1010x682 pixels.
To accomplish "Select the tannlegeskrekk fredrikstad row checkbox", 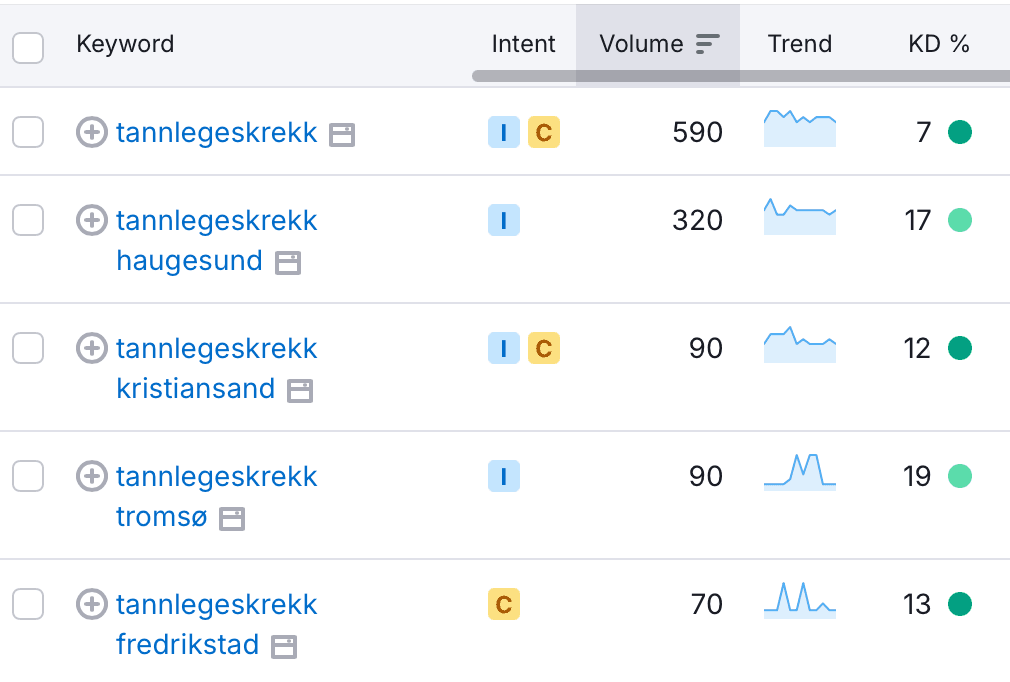I will [x=28, y=604].
